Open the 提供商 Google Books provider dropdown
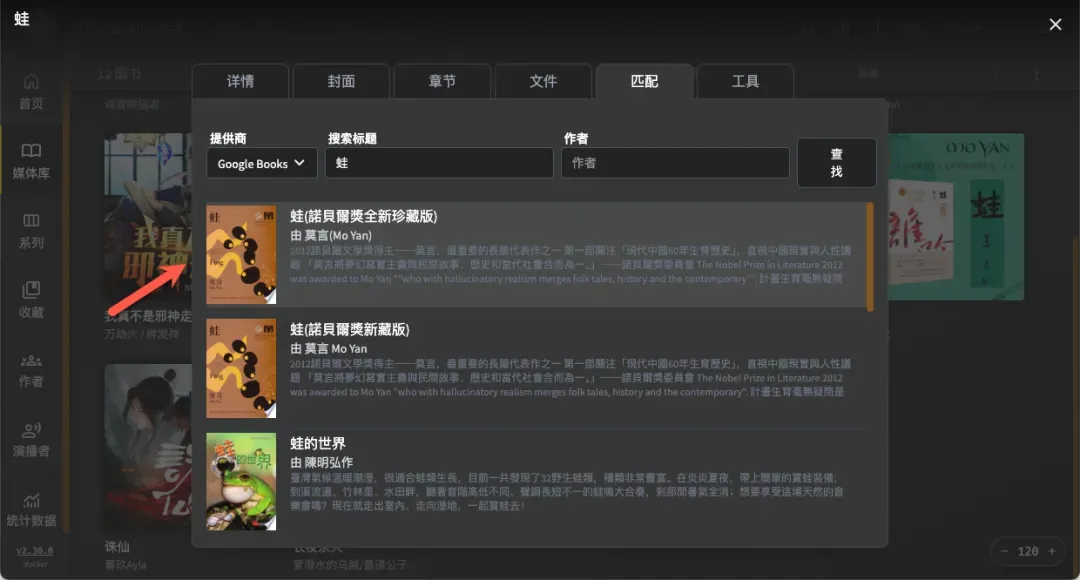 [x=261, y=162]
